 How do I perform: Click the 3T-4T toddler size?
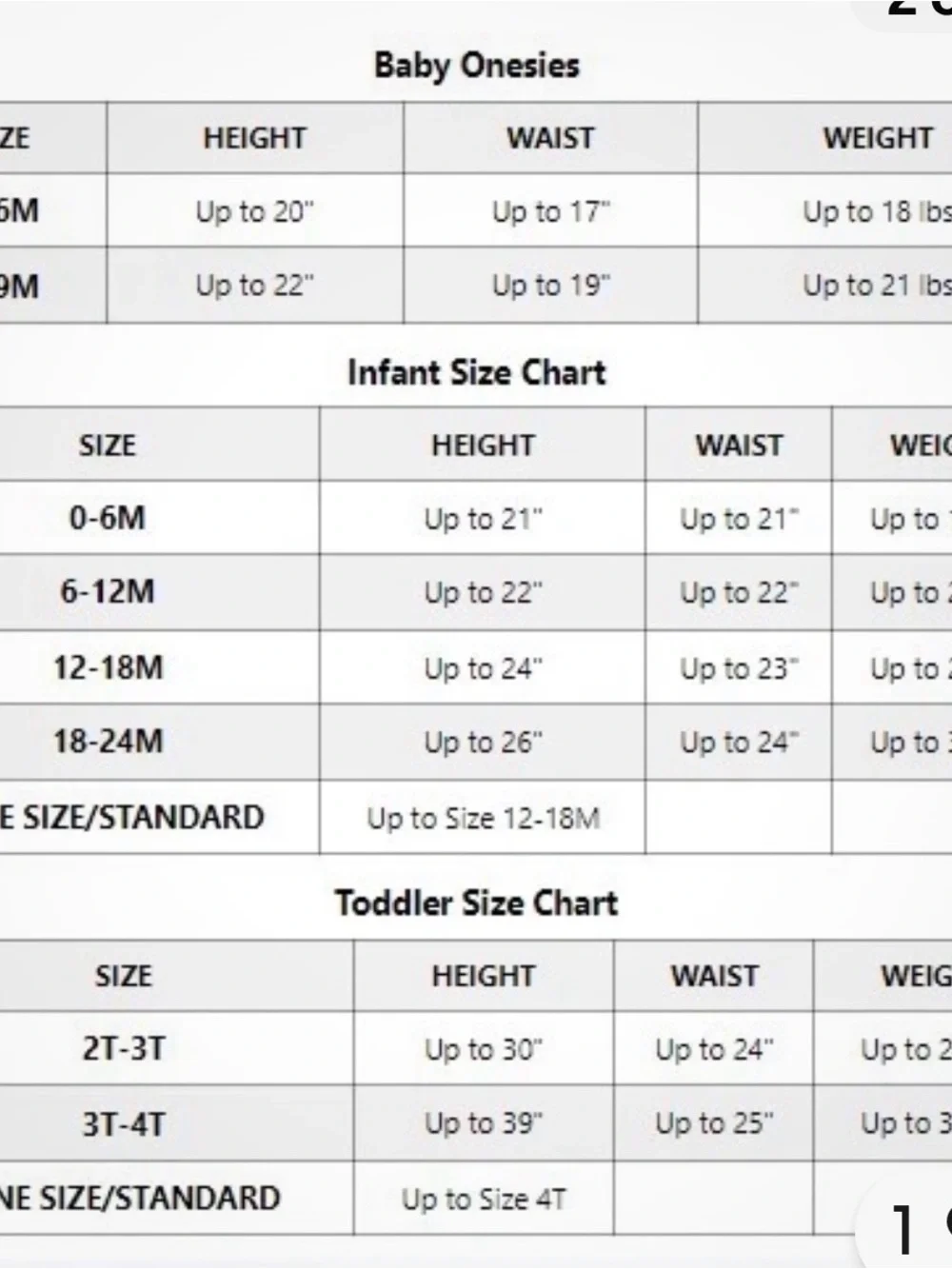(x=123, y=1123)
